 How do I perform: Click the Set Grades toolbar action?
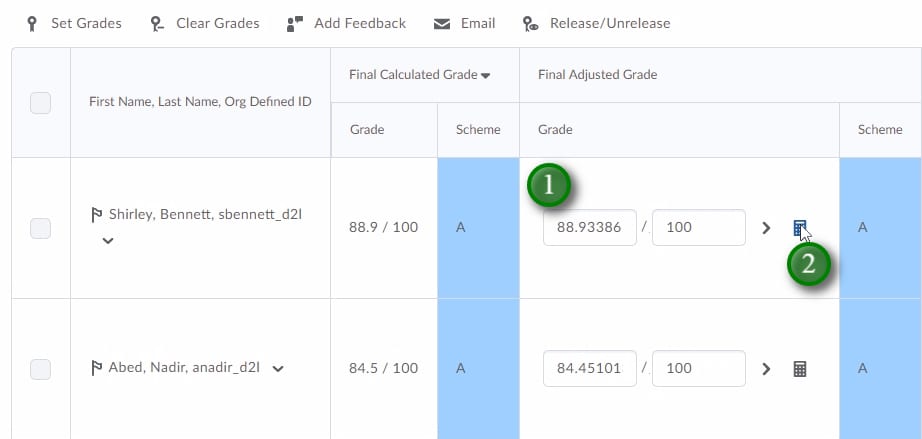pyautogui.click(x=74, y=23)
